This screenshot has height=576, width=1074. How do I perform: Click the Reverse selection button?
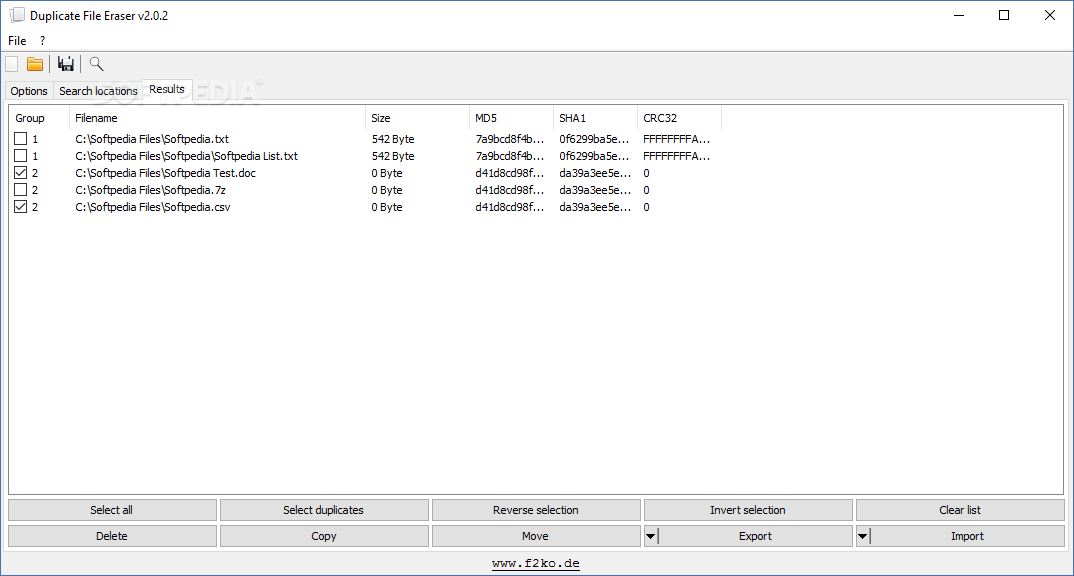[x=536, y=510]
